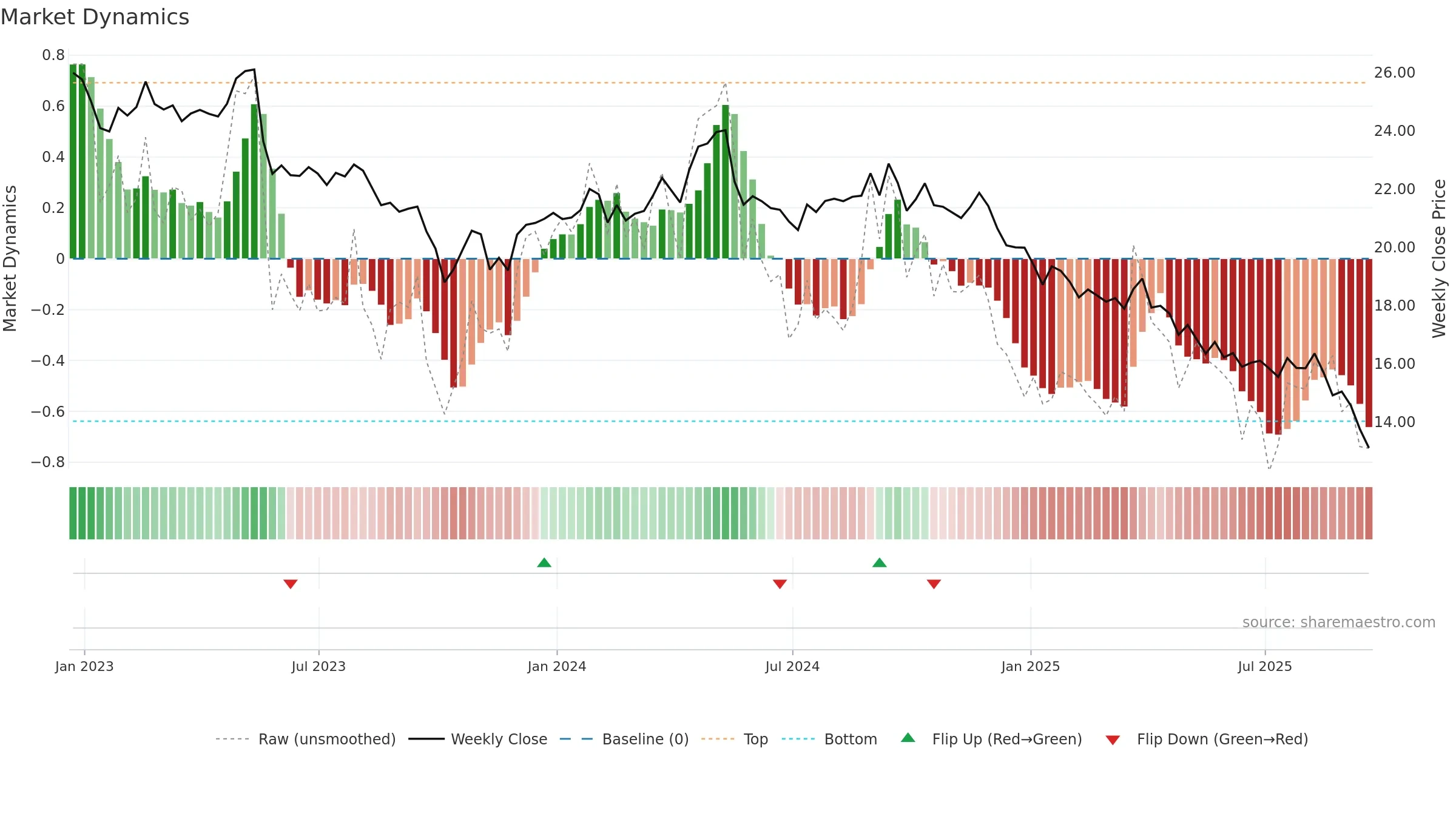Click the Jul 2024 x-axis label
The width and height of the screenshot is (1456, 819).
point(792,666)
